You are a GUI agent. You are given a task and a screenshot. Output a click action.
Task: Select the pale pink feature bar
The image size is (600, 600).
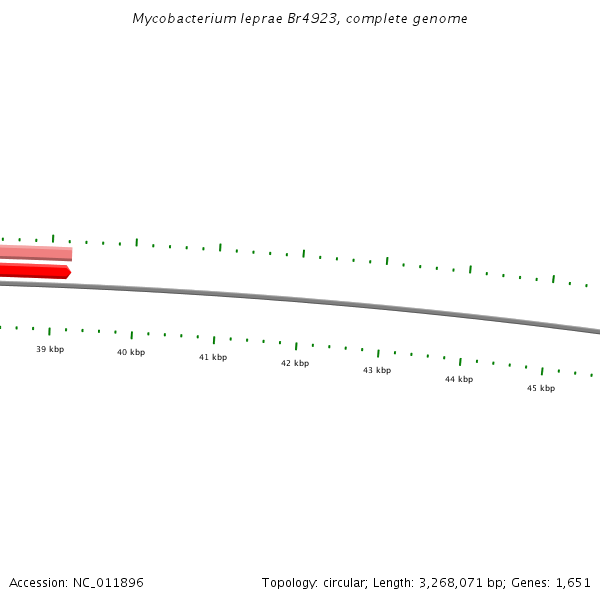(36, 253)
